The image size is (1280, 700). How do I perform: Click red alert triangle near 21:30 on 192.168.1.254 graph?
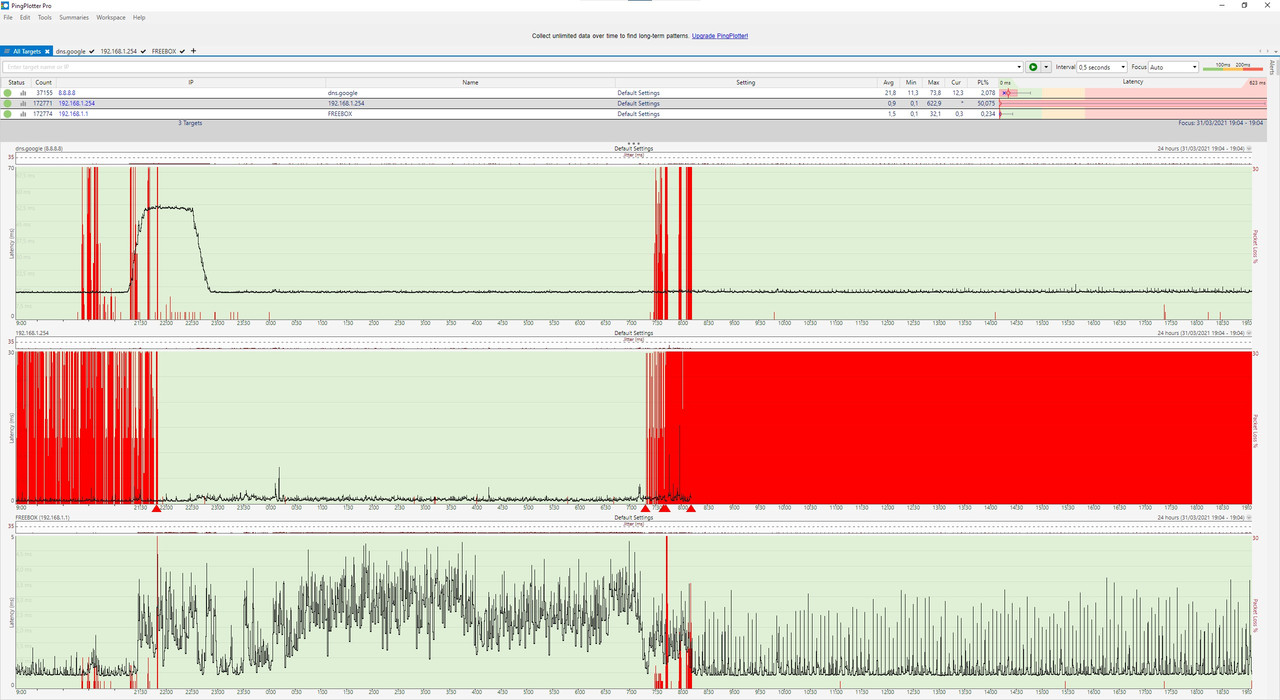(x=156, y=509)
